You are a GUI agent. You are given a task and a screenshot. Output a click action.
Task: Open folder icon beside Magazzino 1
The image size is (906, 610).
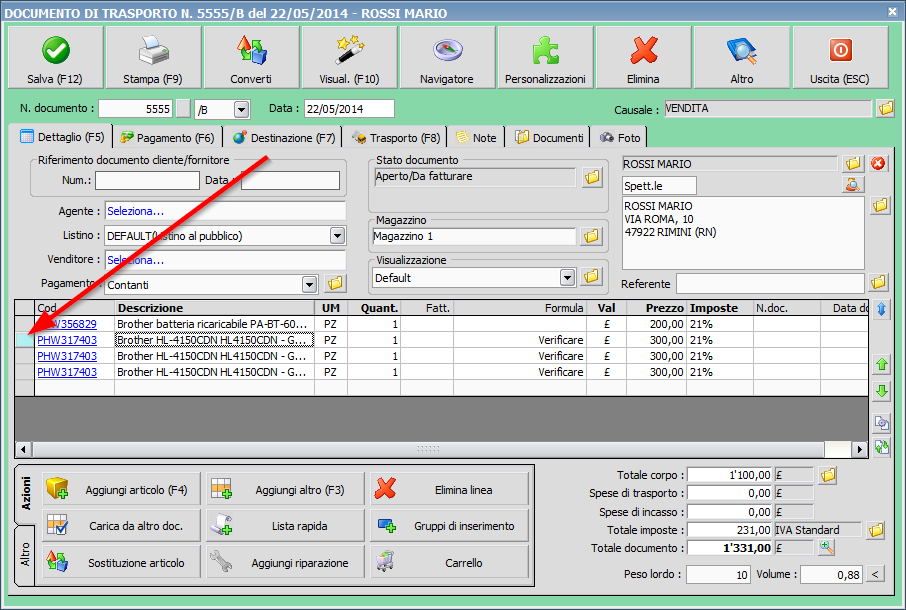pyautogui.click(x=592, y=236)
